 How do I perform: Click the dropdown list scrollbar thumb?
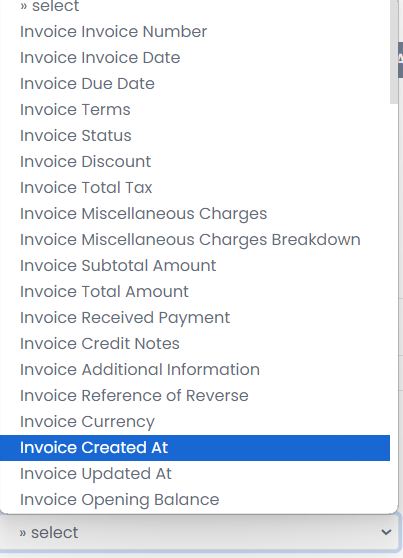click(x=394, y=52)
